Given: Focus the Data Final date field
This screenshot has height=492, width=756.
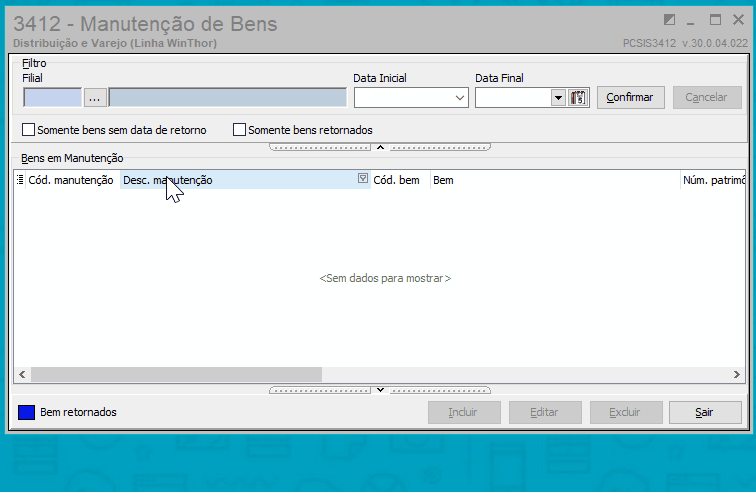Looking at the screenshot, I should tap(513, 98).
